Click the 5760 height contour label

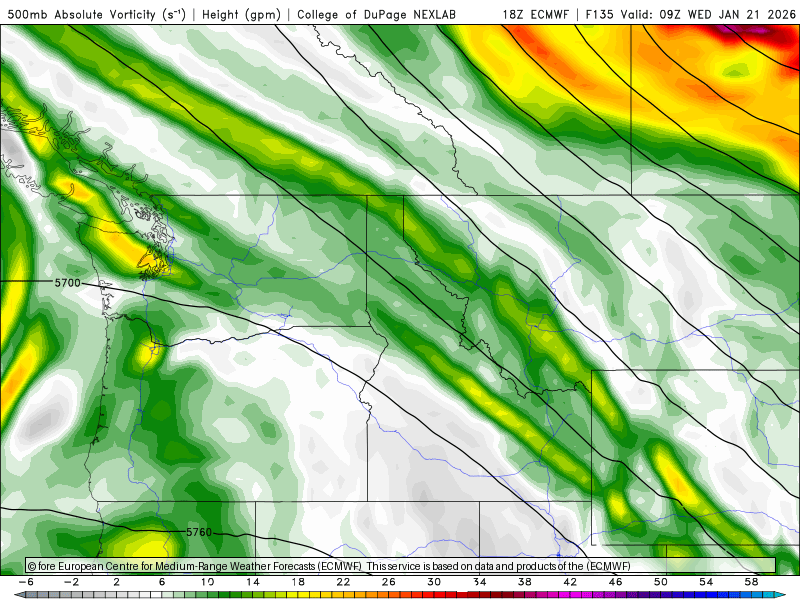[198, 532]
